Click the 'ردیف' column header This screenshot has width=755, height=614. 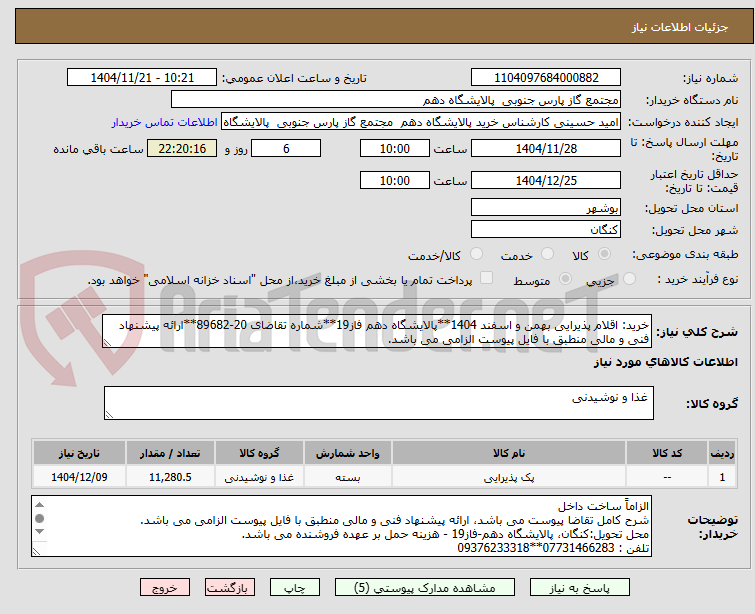pos(722,453)
